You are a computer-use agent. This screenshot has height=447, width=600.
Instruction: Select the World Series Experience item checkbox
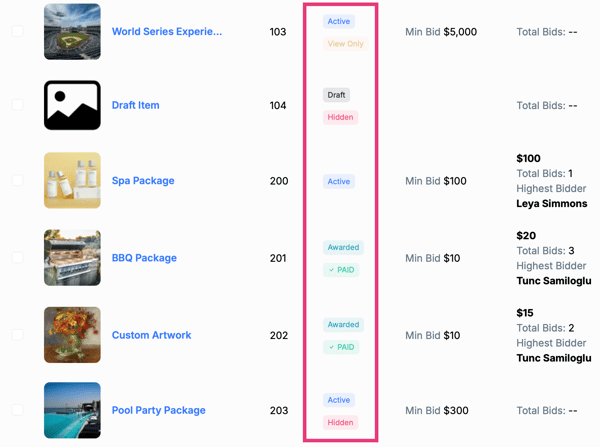pos(17,32)
